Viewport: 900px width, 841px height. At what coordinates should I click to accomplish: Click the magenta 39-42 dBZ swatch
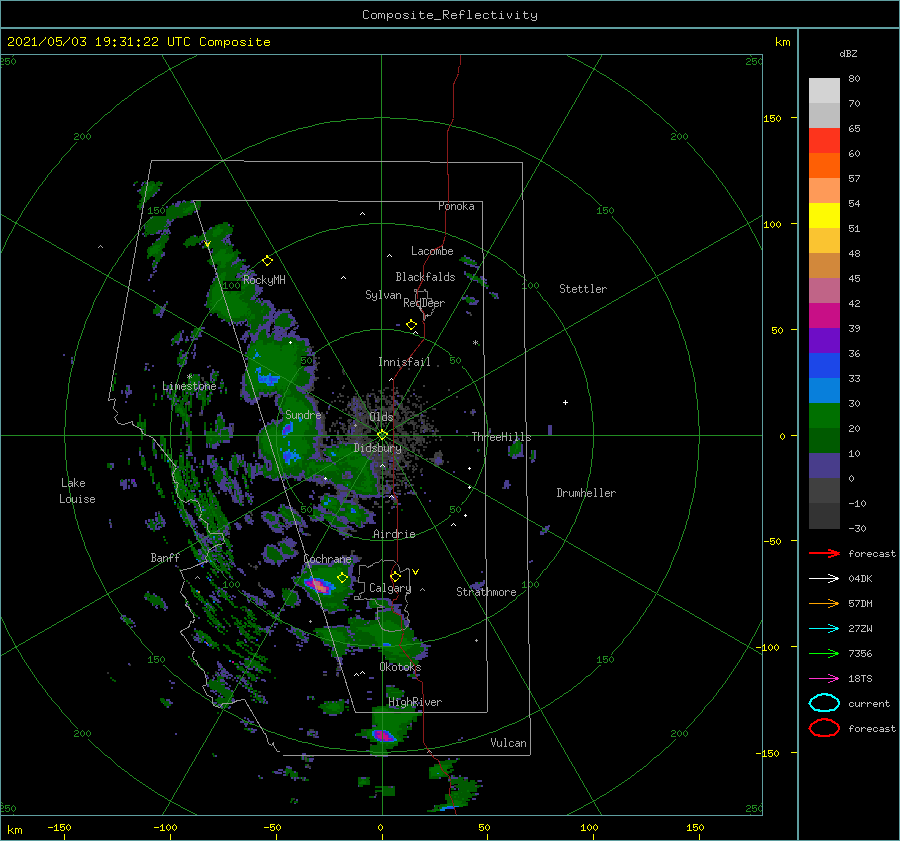[x=824, y=316]
